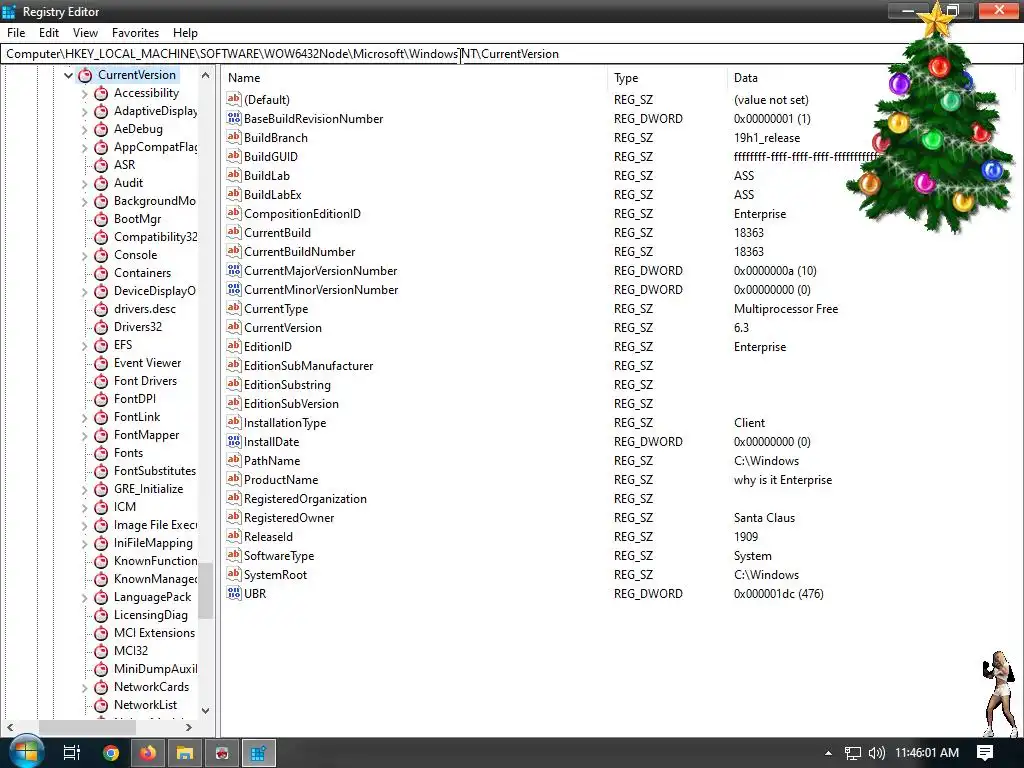Select the drivers.desc key icon
Screen dimensions: 1024x768
coord(101,310)
